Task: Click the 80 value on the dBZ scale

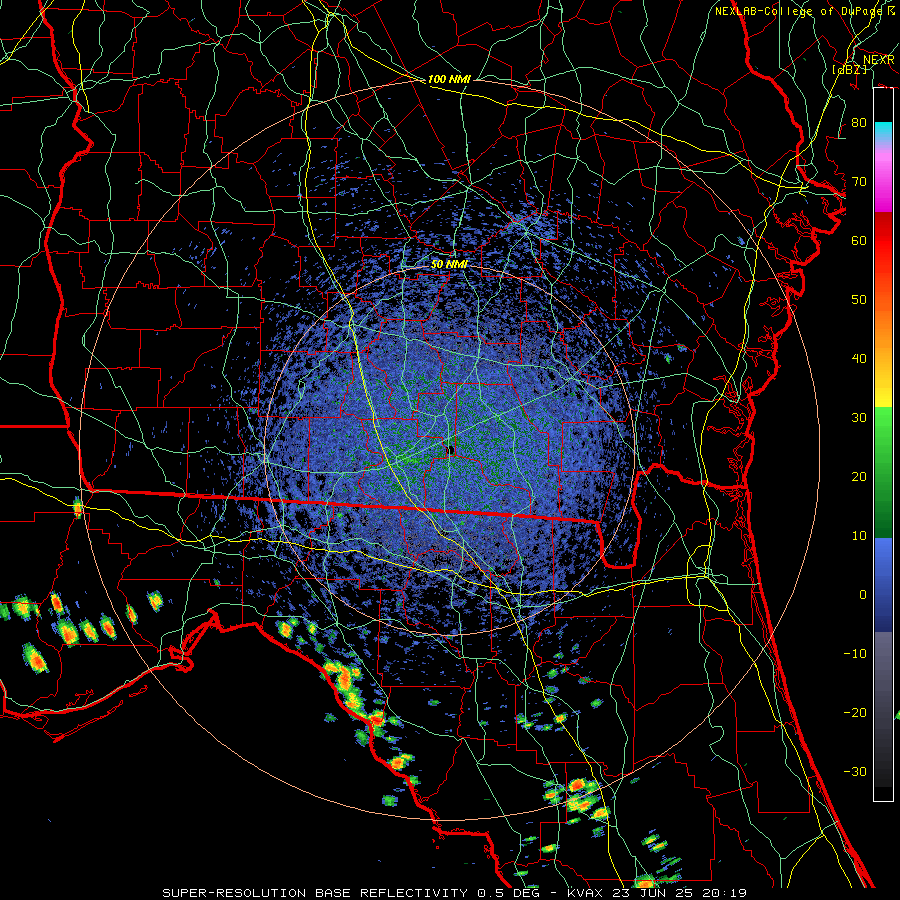Action: coord(859,123)
